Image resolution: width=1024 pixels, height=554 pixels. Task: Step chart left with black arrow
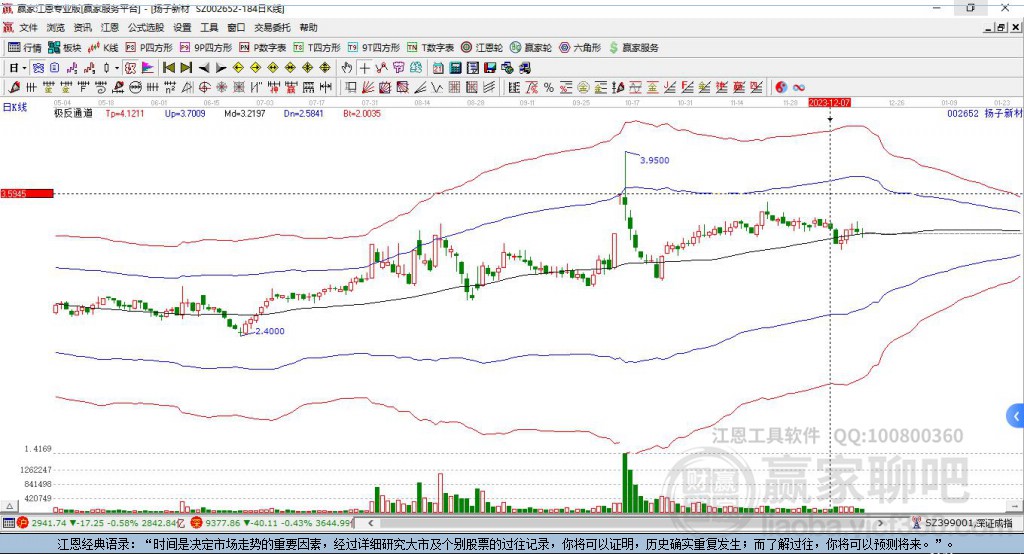(204, 68)
